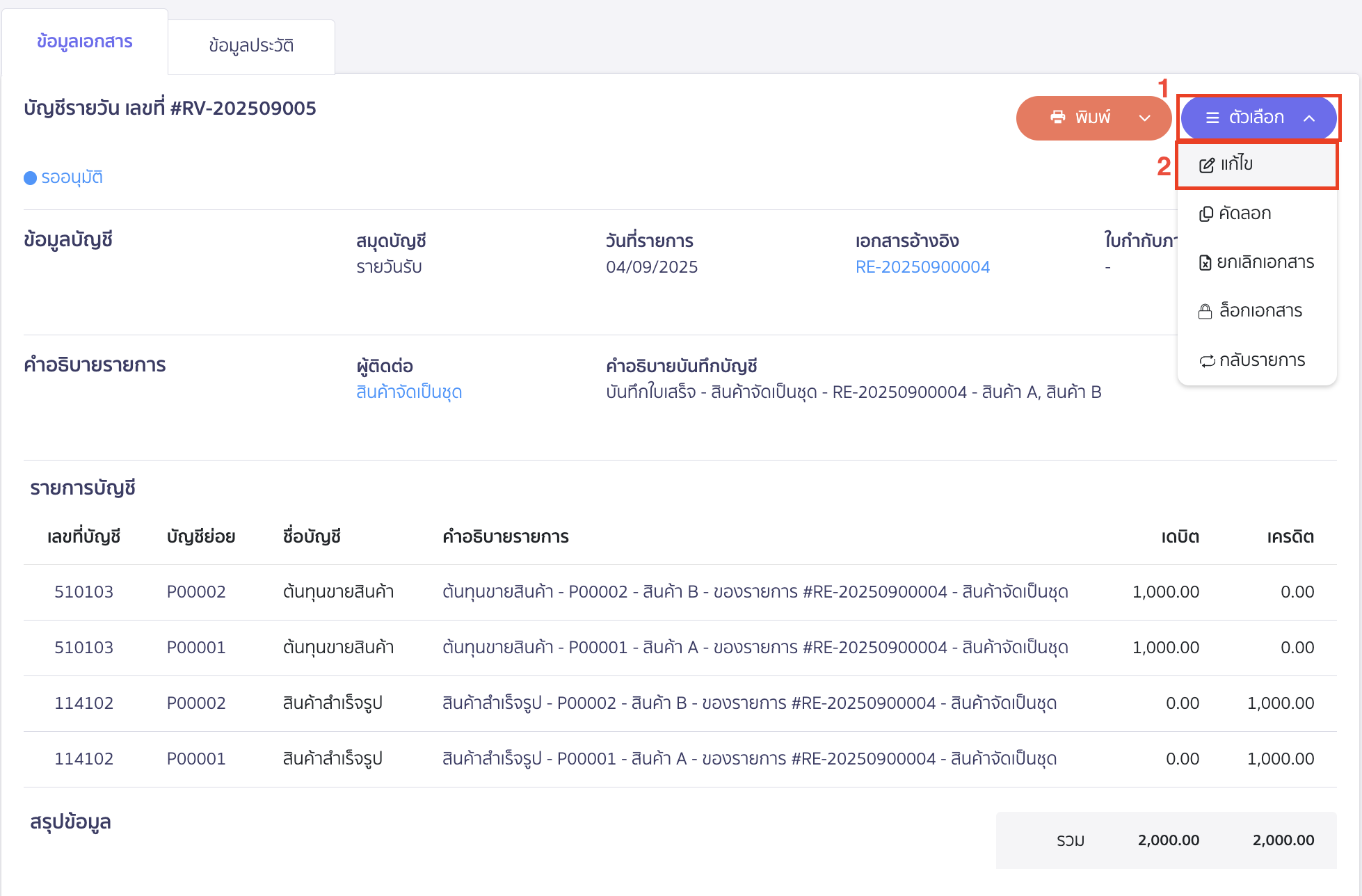Click the printer icon on พิมพ์ button
The width and height of the screenshot is (1362, 896).
(1058, 117)
